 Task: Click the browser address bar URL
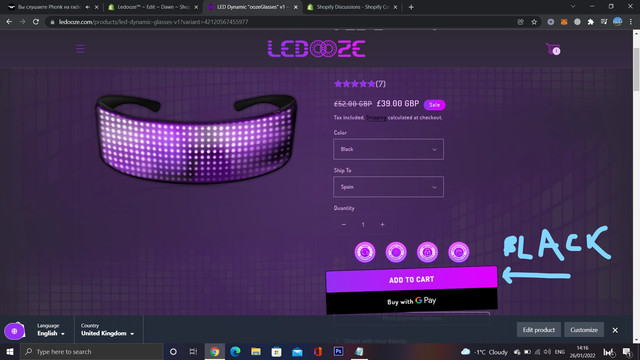tap(153, 22)
